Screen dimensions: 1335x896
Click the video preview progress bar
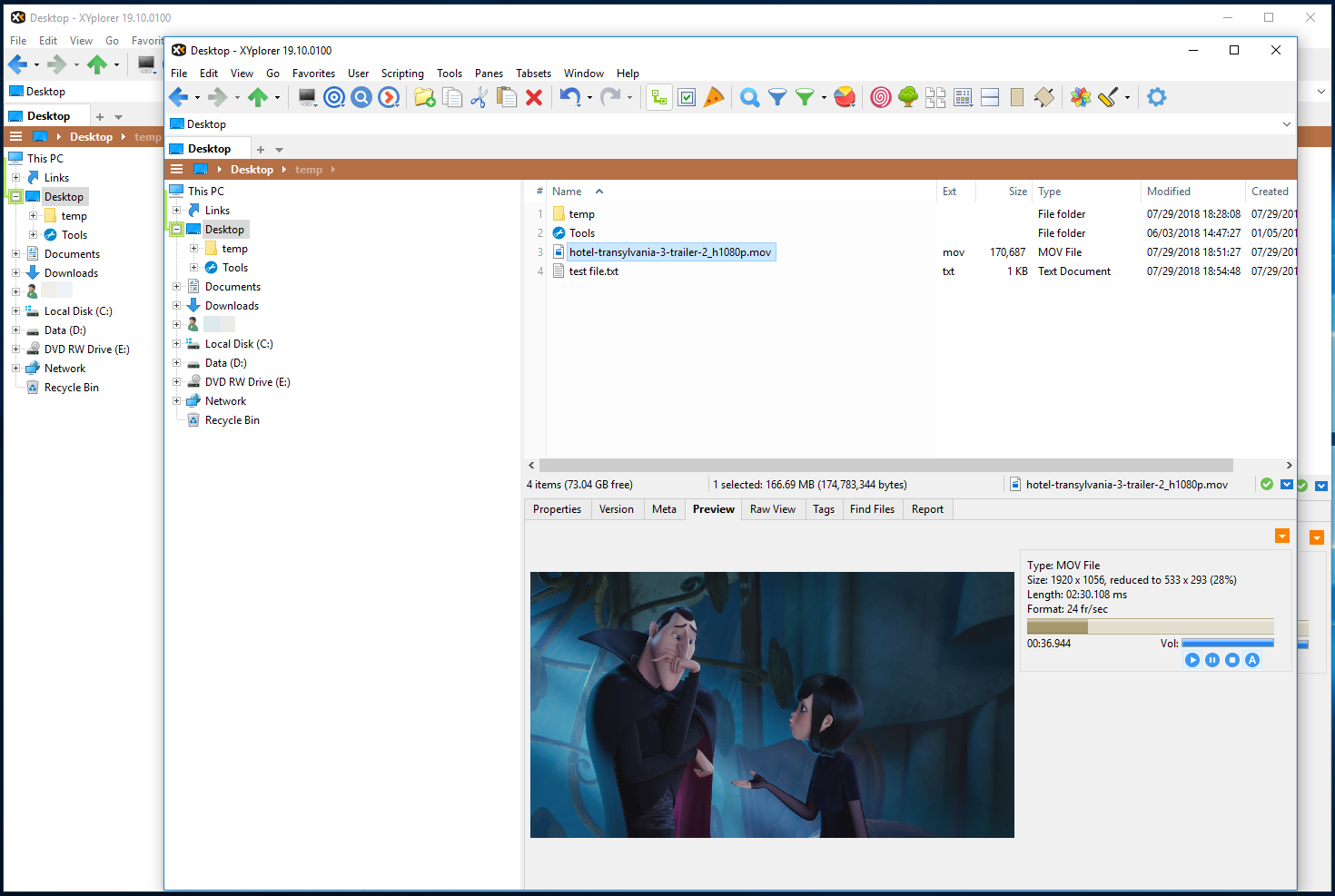[x=1150, y=627]
